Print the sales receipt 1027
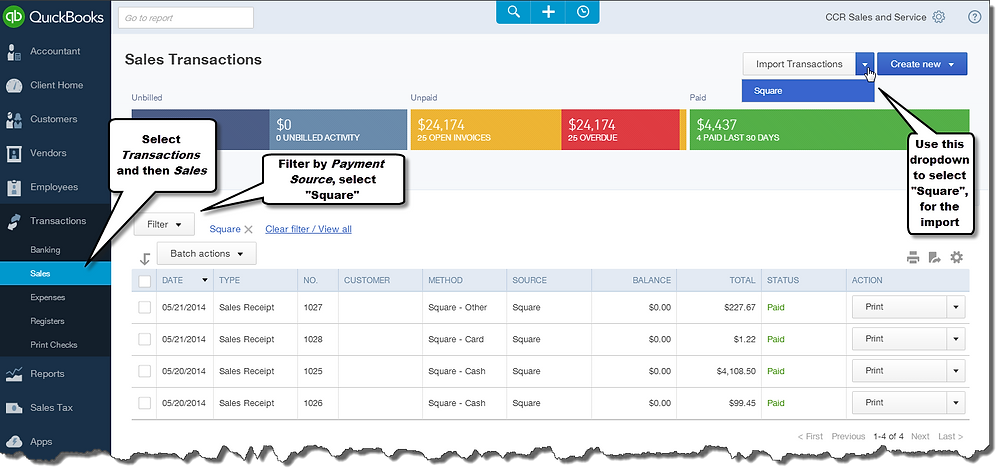Viewport: 1000px width, 476px height. (899, 307)
